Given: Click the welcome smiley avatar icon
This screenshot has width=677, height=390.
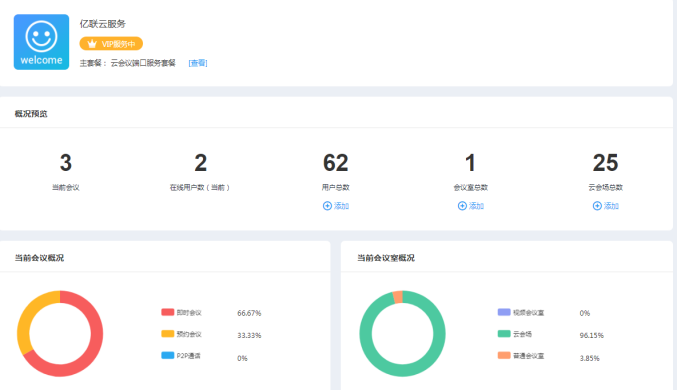Looking at the screenshot, I should (41, 42).
